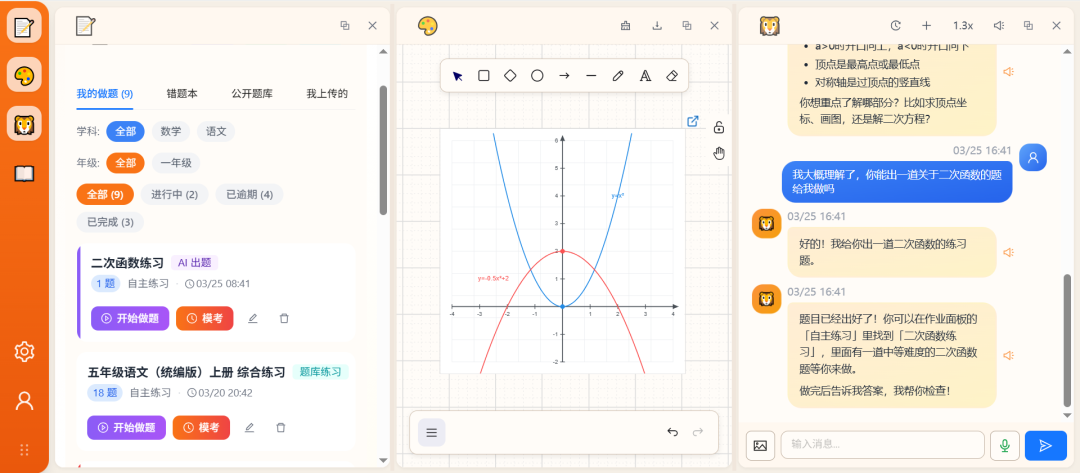Image resolution: width=1080 pixels, height=473 pixels.
Task: Open the whiteboard hamburger menu
Action: [x=432, y=433]
